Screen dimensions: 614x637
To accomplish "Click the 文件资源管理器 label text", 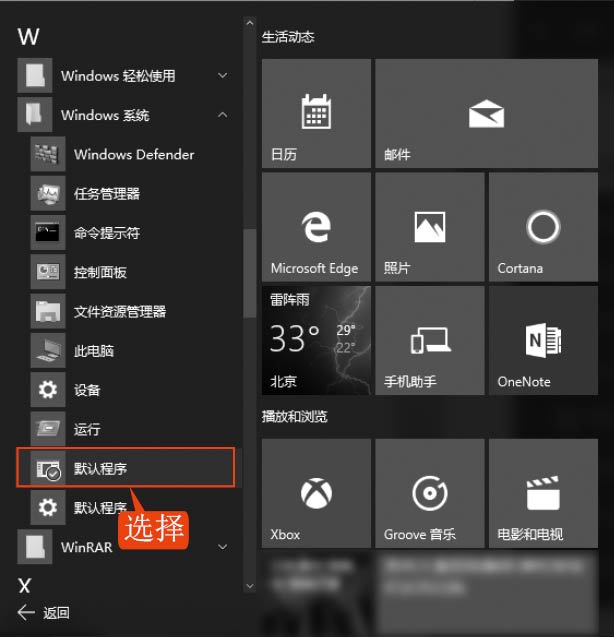I will pos(120,312).
